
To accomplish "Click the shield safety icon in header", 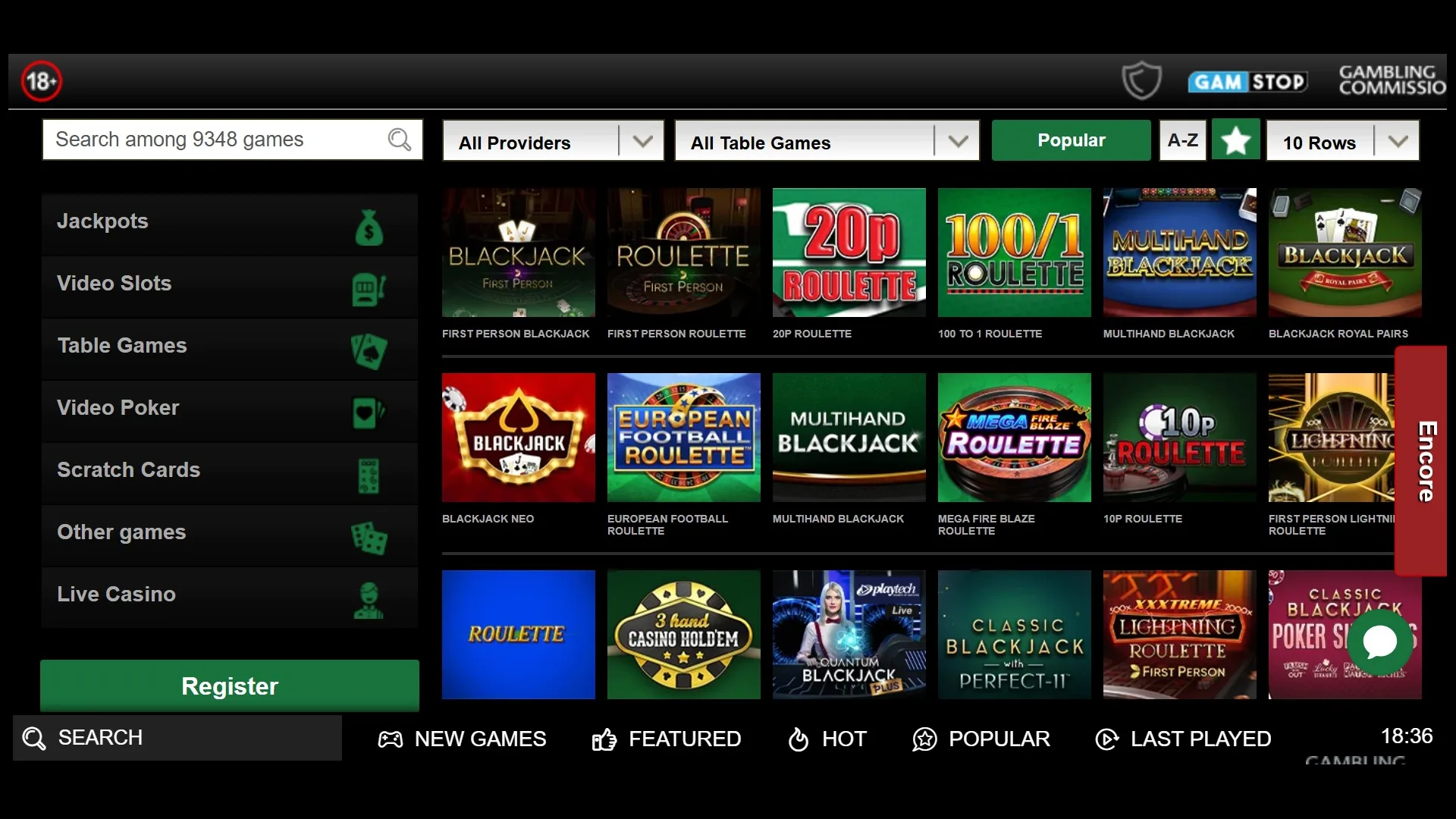I will point(1141,80).
